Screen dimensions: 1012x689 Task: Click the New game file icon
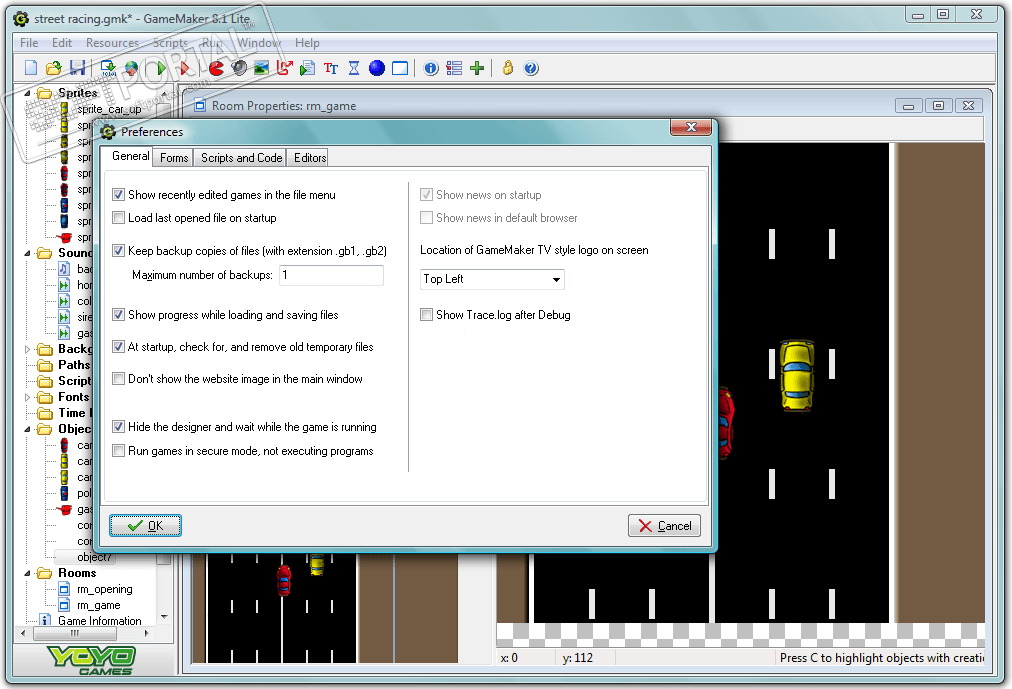(x=31, y=68)
